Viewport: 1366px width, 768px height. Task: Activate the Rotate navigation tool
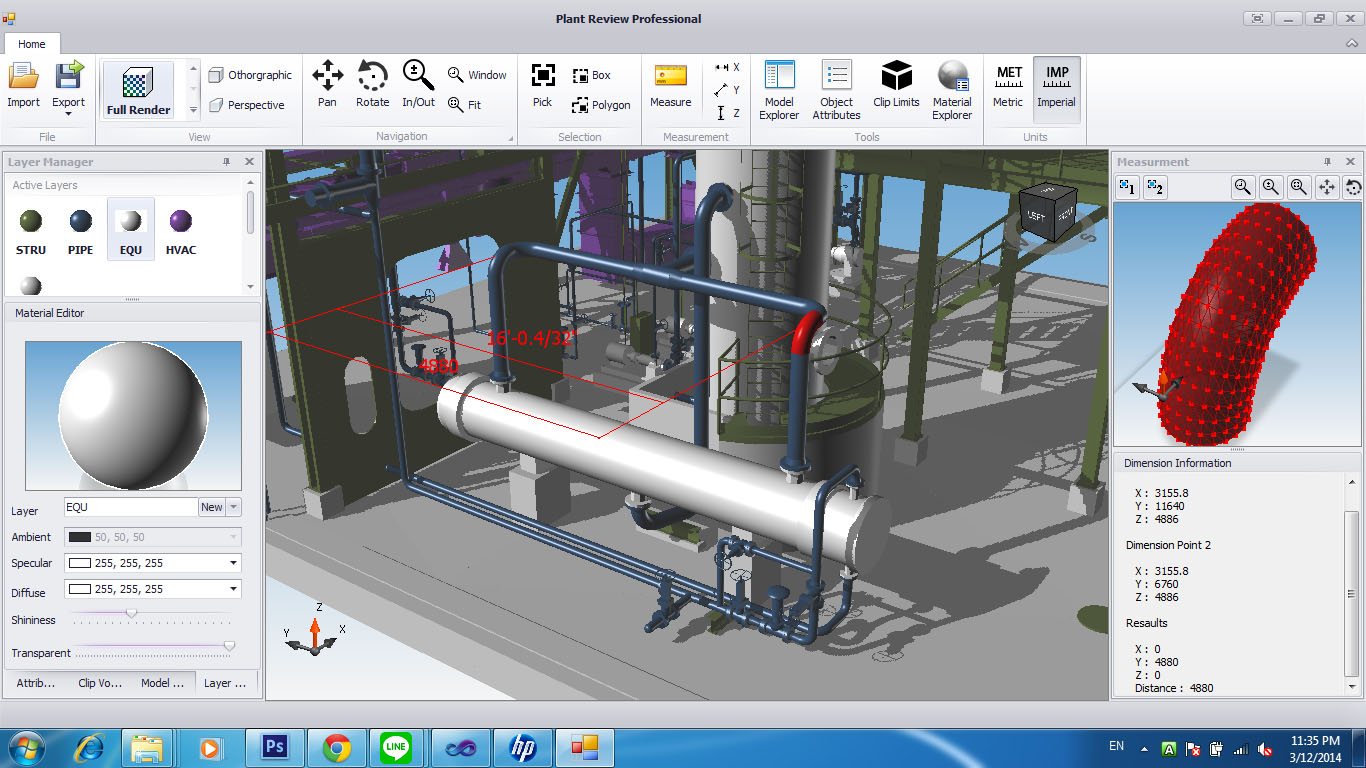tap(372, 84)
